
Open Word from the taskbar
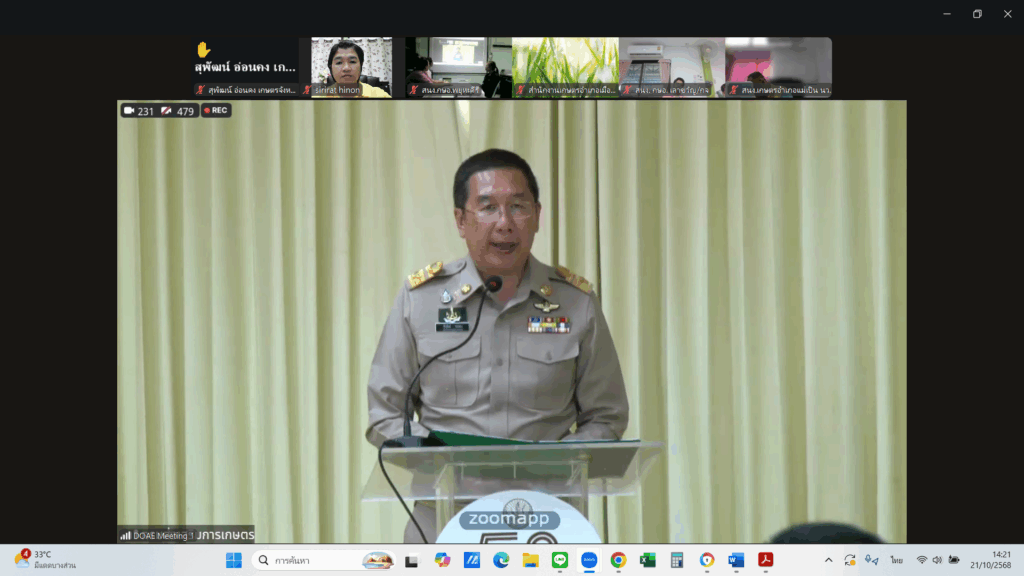pos(737,560)
